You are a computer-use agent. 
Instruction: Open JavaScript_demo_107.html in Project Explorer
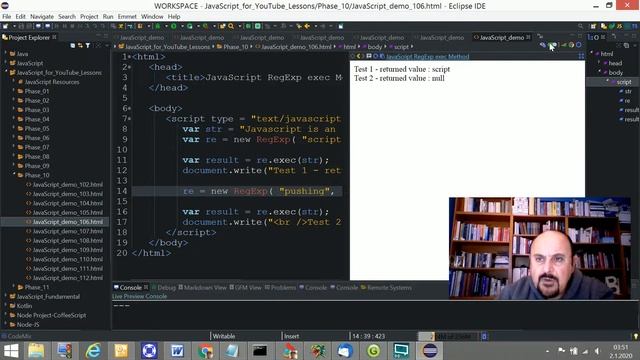coord(67,231)
